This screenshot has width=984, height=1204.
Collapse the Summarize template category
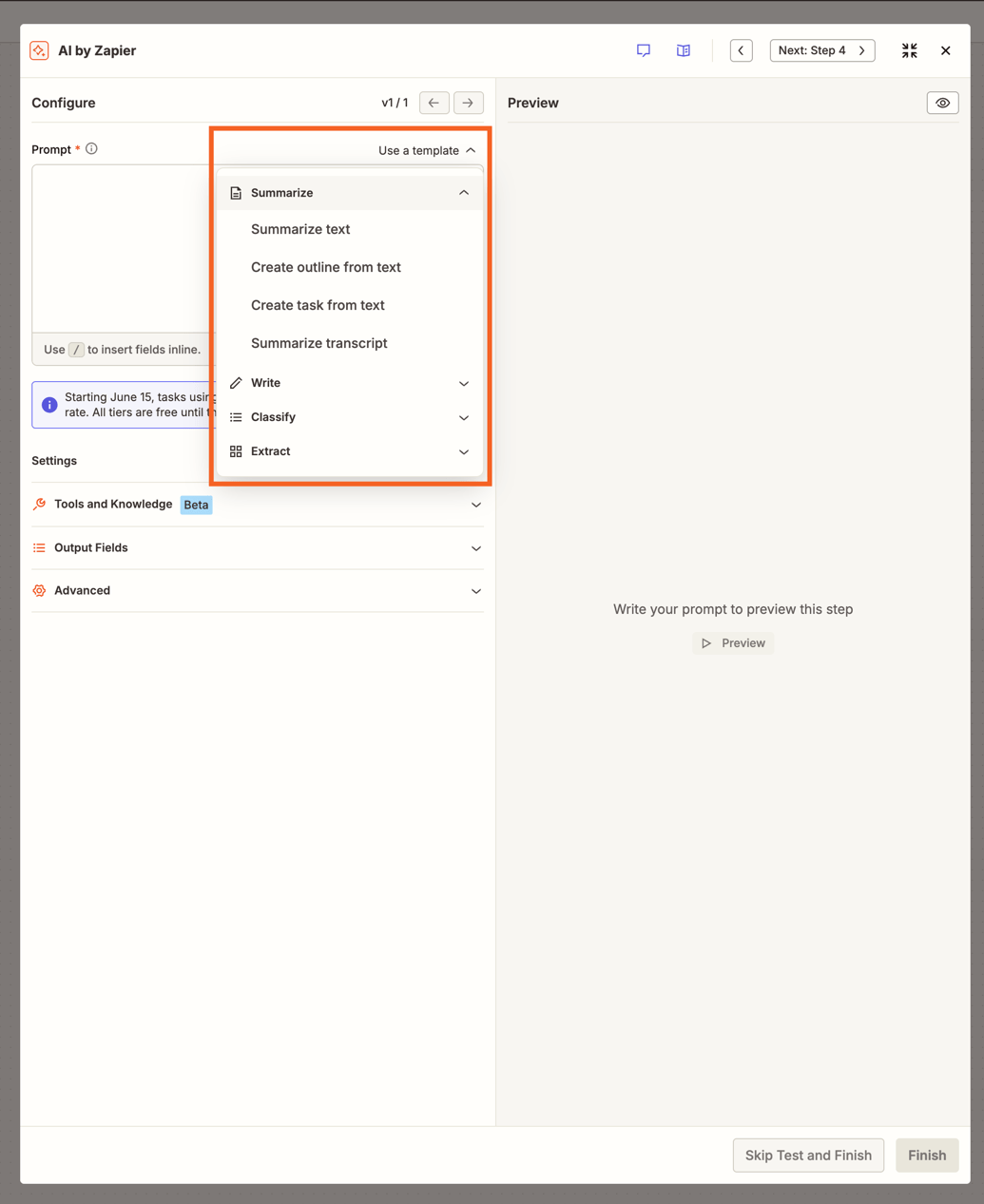(x=350, y=193)
